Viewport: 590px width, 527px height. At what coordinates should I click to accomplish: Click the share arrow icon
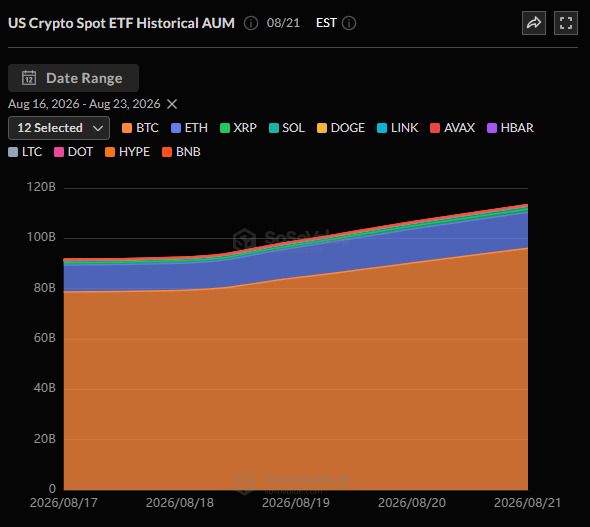[x=534, y=23]
